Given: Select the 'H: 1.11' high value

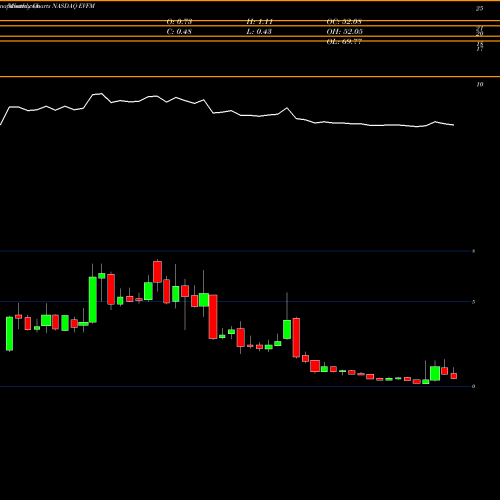Looking at the screenshot, I should coord(260,22).
